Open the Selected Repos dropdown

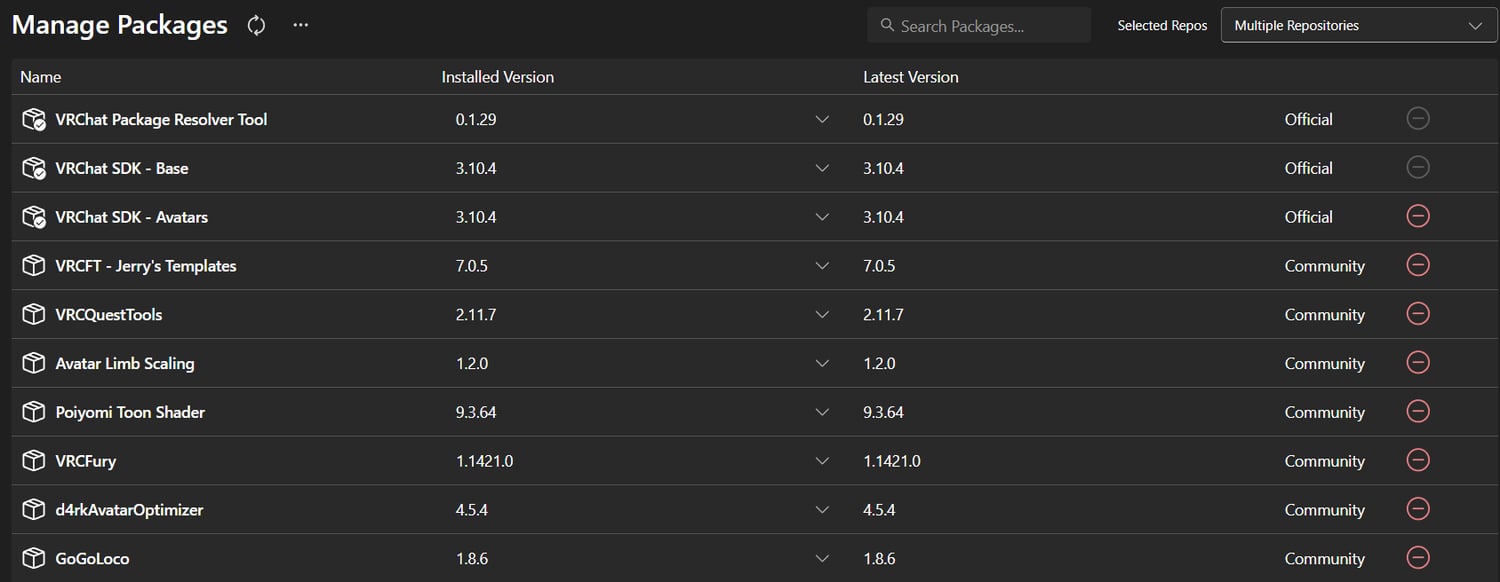click(1359, 26)
